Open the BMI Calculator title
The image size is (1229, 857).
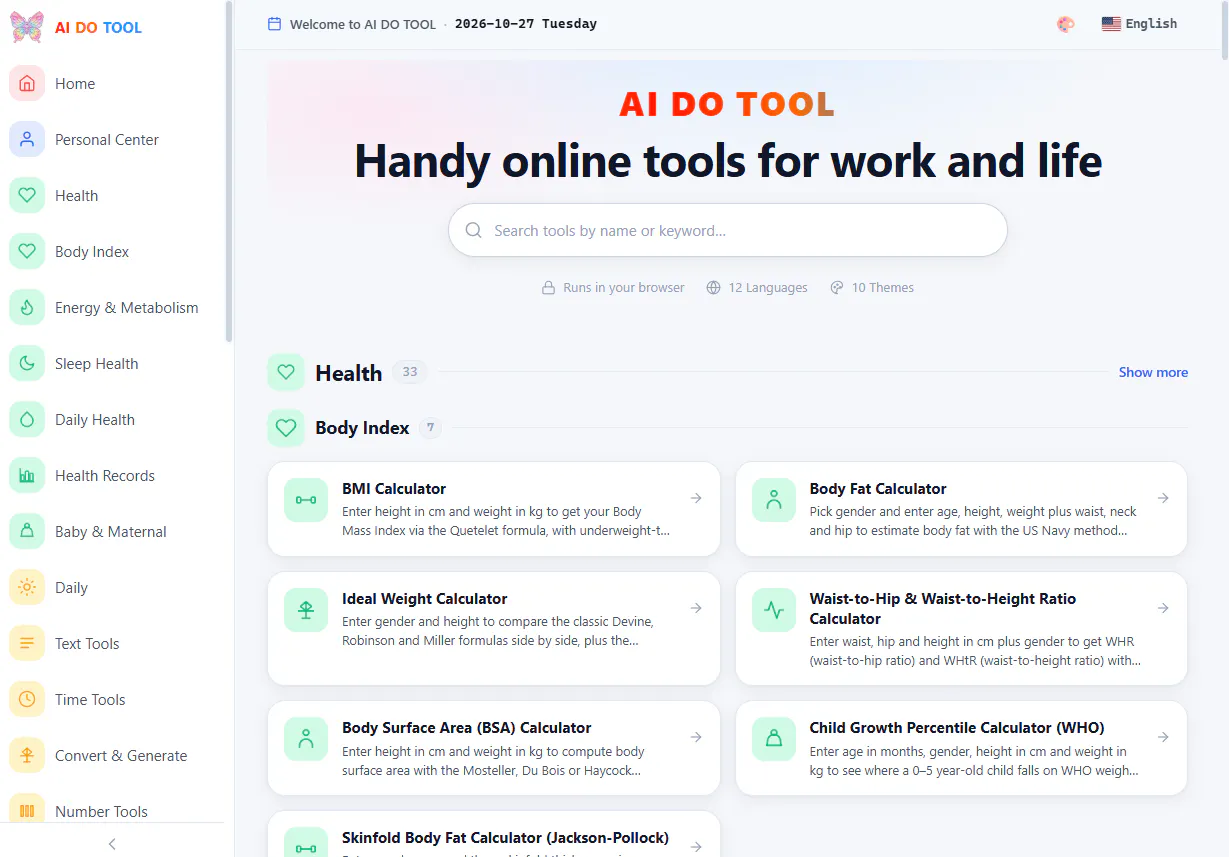click(394, 489)
